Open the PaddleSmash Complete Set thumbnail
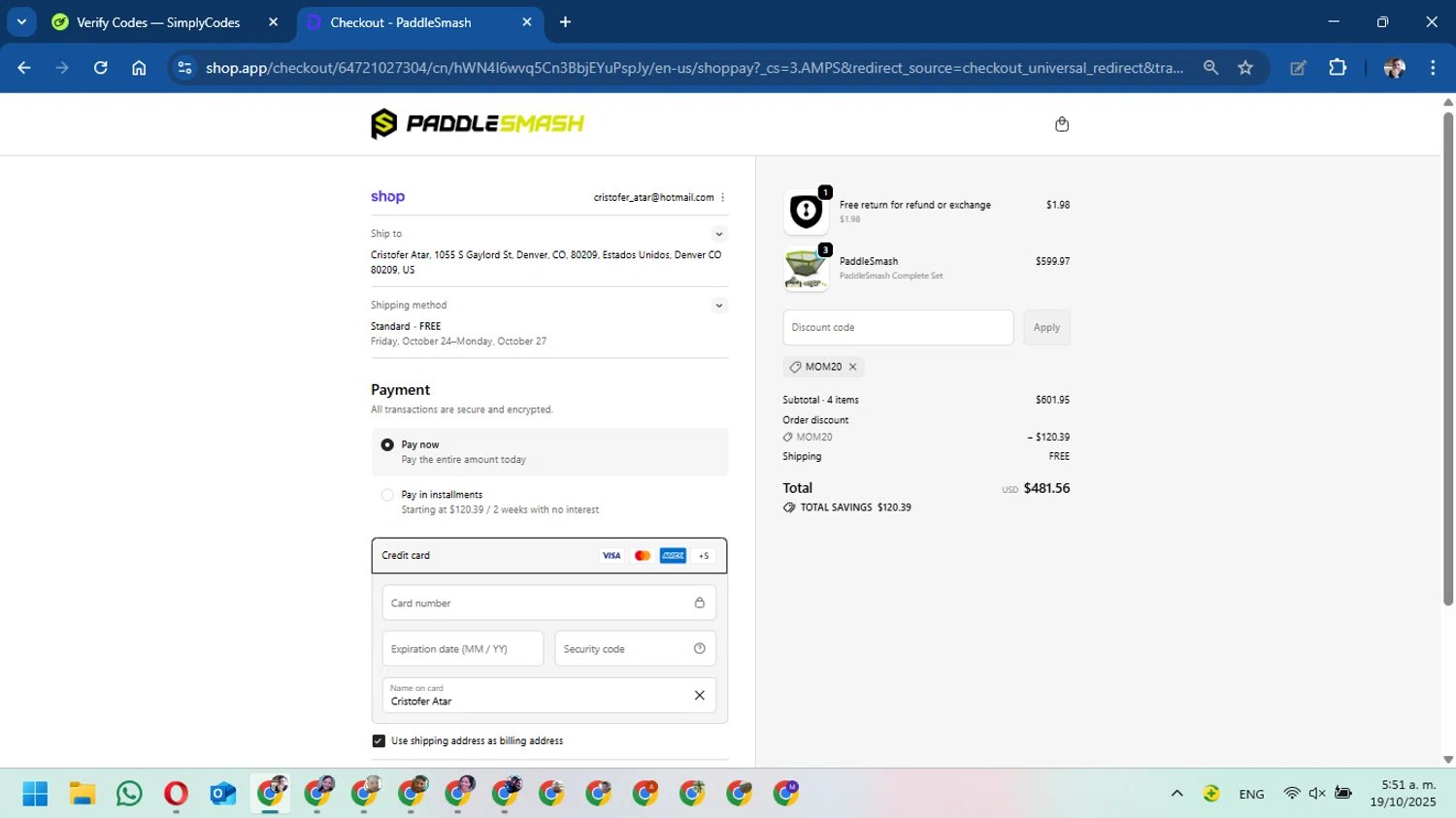Viewport: 1456px width, 818px height. (806, 269)
